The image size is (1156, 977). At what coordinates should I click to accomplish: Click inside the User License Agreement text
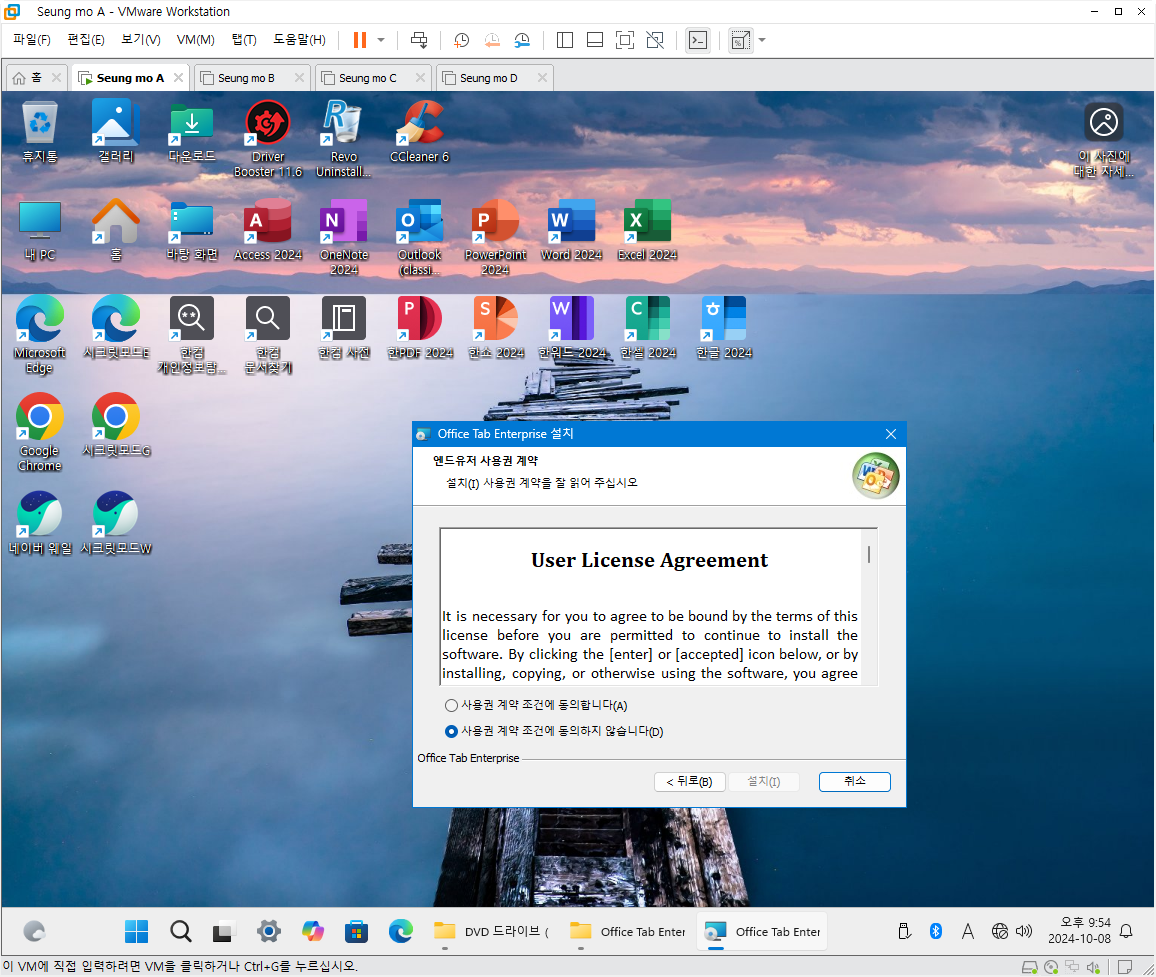650,607
